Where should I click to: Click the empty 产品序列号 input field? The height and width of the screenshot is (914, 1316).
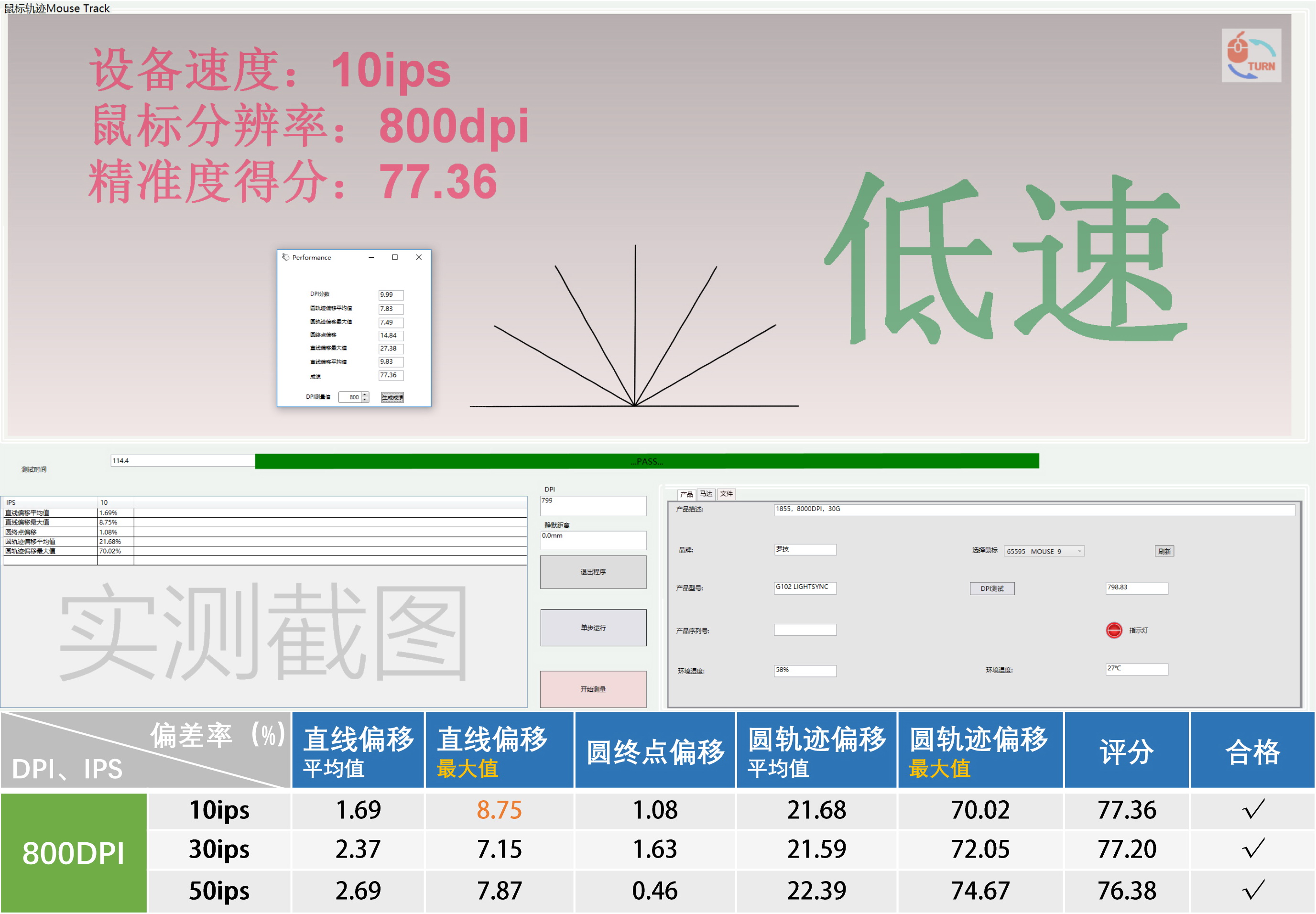point(805,630)
